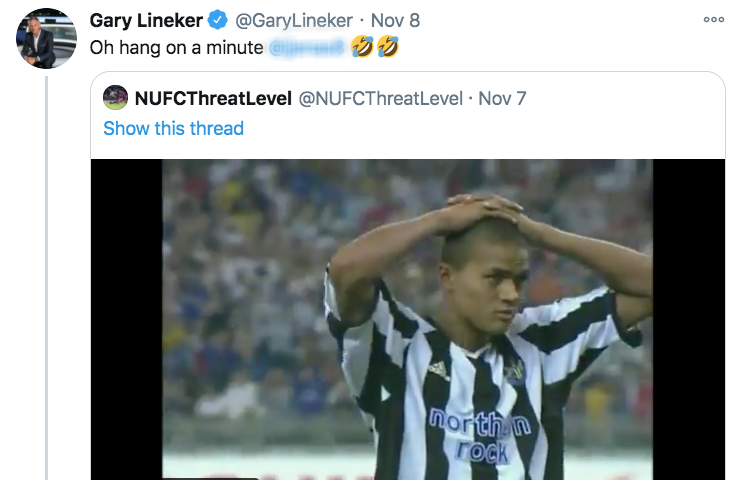Click the "Oh hang on a minute" text
Image resolution: width=733 pixels, height=480 pixels.
pos(176,47)
